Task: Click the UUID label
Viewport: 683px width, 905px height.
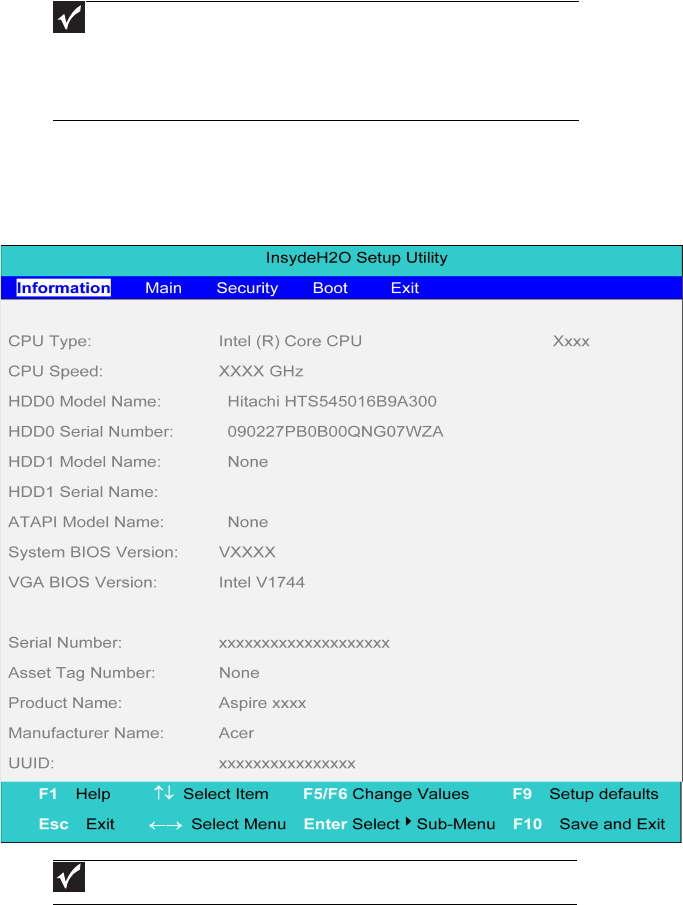Action: coord(31,763)
